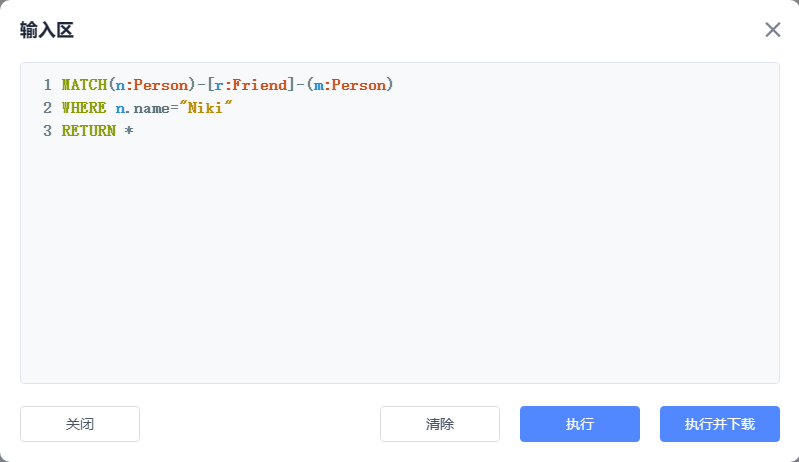The image size is (799, 462).
Task: Click the m:Person node pattern
Action: coord(349,85)
